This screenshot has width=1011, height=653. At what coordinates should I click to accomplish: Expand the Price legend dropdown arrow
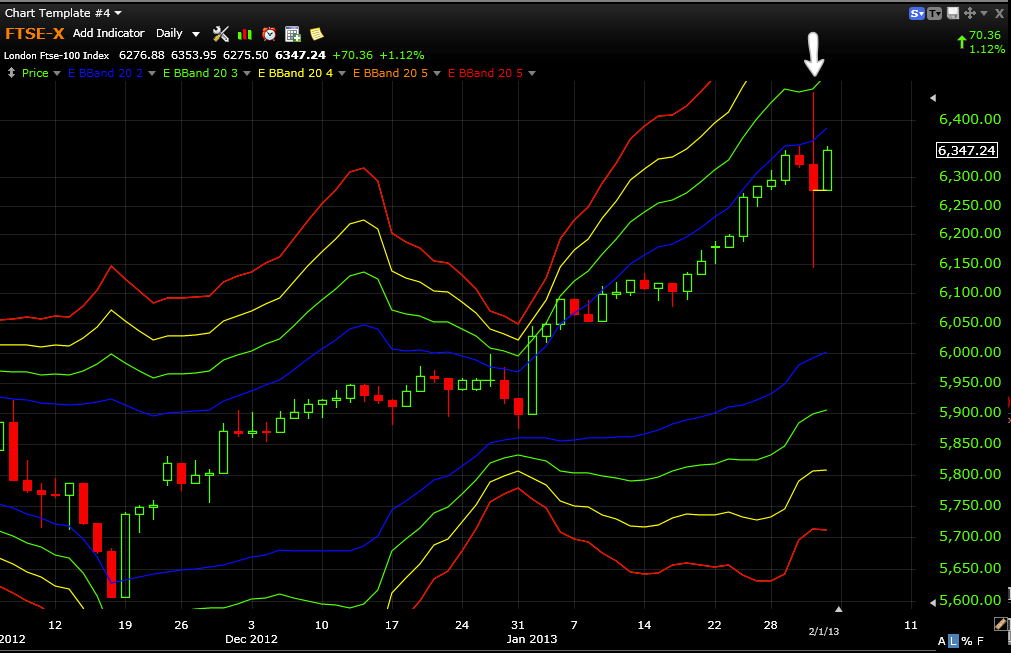[57, 73]
